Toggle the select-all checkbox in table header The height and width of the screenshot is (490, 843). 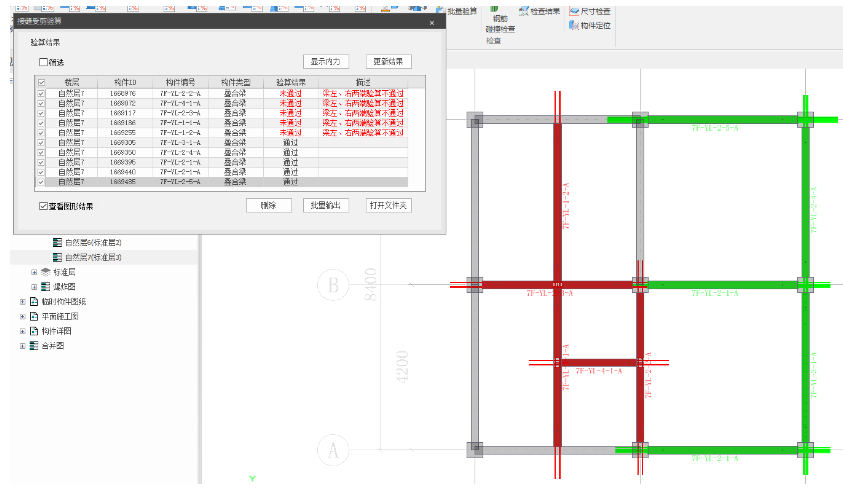click(41, 82)
